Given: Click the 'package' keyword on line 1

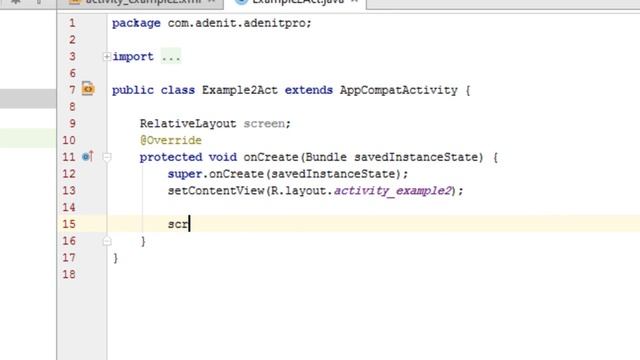Looking at the screenshot, I should pos(136,23).
